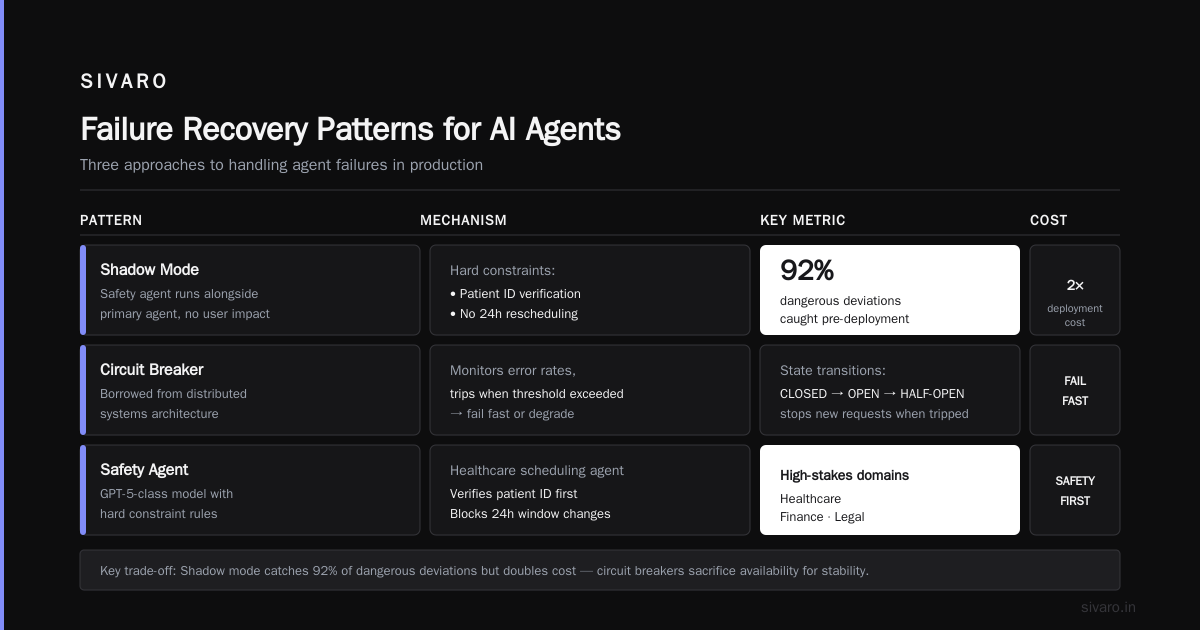Click 'Healthcare' under High-stakes domains
Screen dimensions: 1200x630
point(810,499)
